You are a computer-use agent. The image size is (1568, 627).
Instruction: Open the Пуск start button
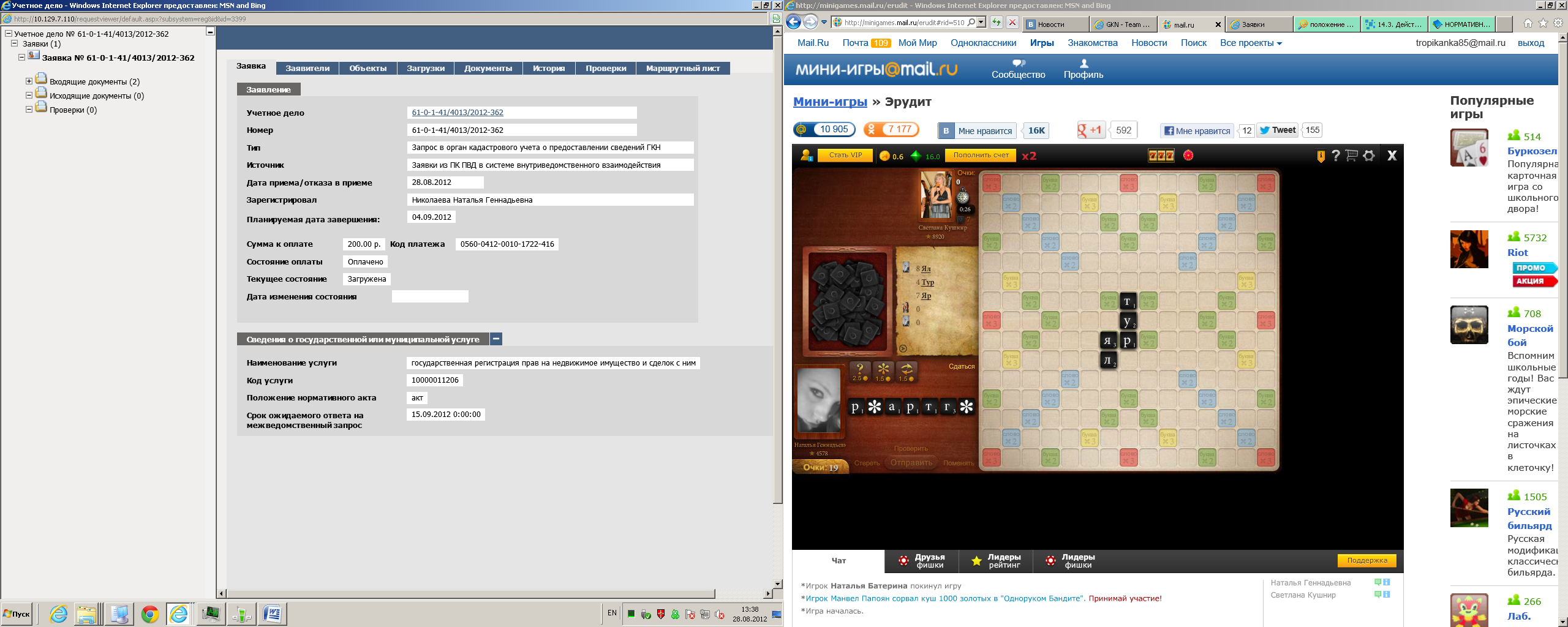[17, 614]
